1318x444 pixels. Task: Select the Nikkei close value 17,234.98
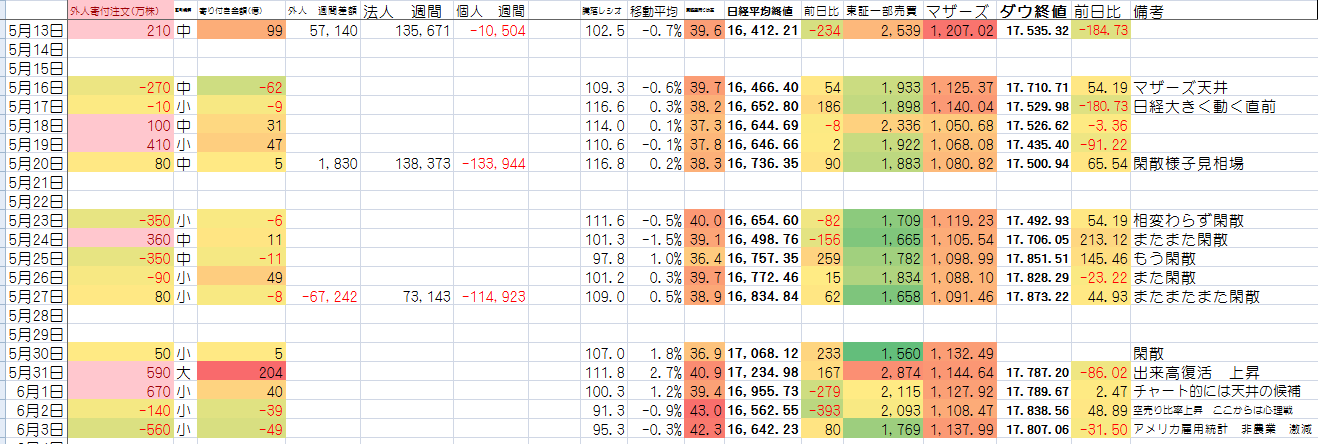pyautogui.click(x=762, y=372)
